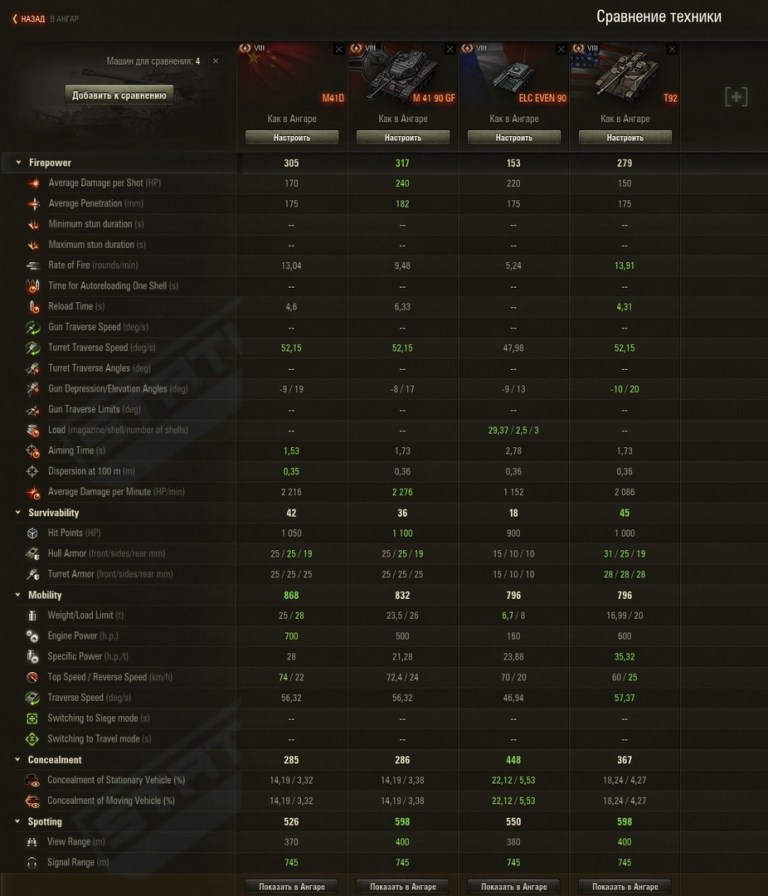
Task: Collapse the Mobility section
Action: click(x=18, y=595)
